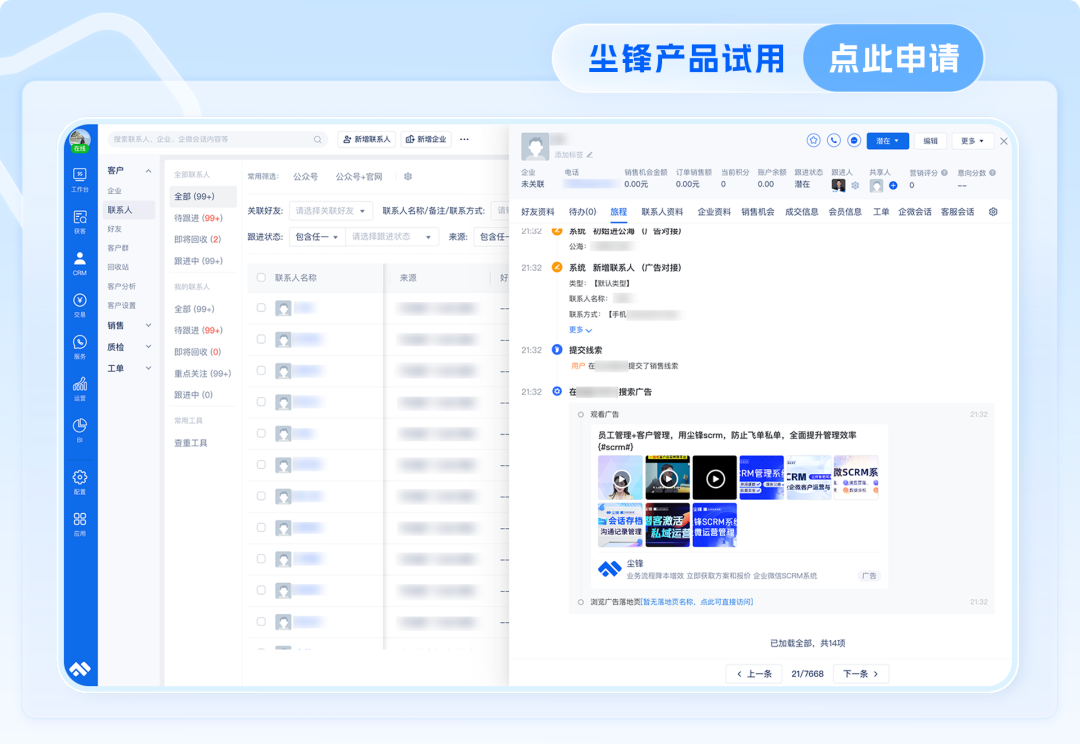Select 客户分析 in the 客户 submenu
The height and width of the screenshot is (744, 1080).
click(122, 286)
